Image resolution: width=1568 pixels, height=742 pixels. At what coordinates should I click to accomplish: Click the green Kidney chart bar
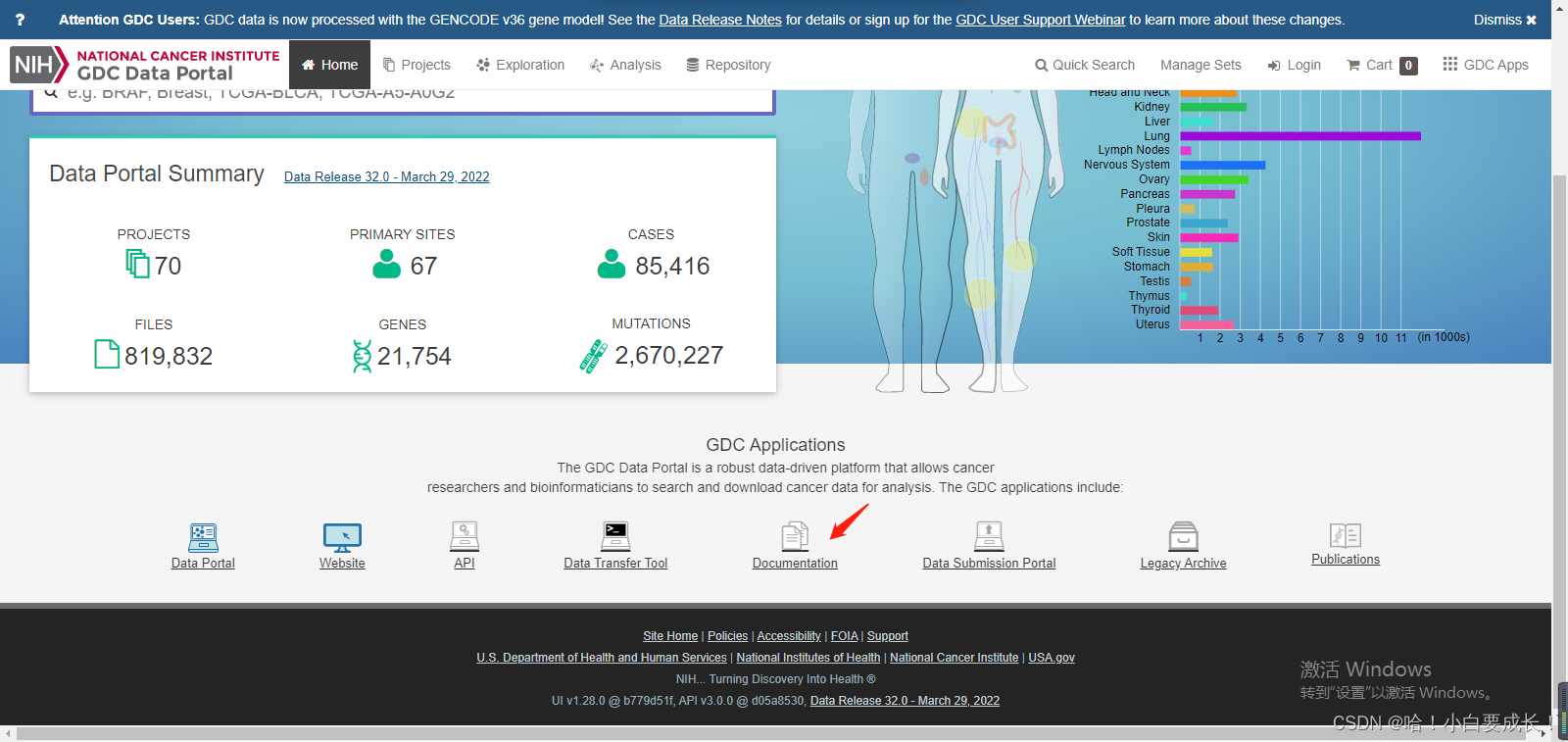click(1213, 107)
